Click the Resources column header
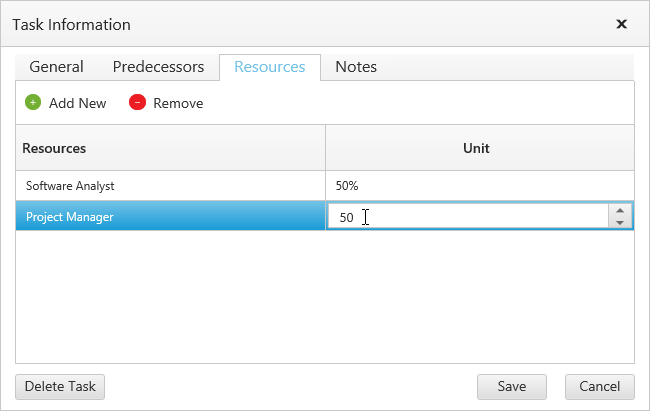Screen dimensions: 650x411 pyautogui.click(x=170, y=148)
